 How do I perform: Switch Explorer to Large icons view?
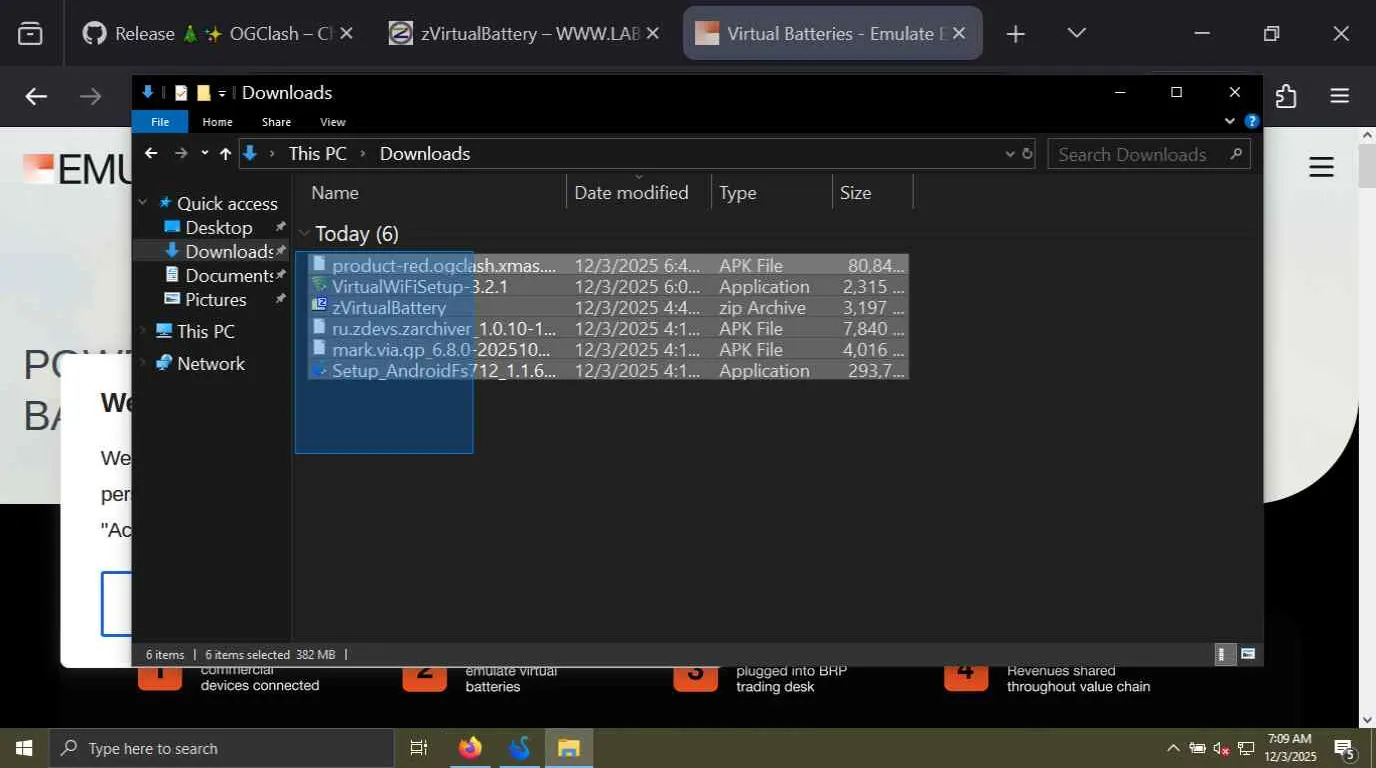tap(1248, 654)
